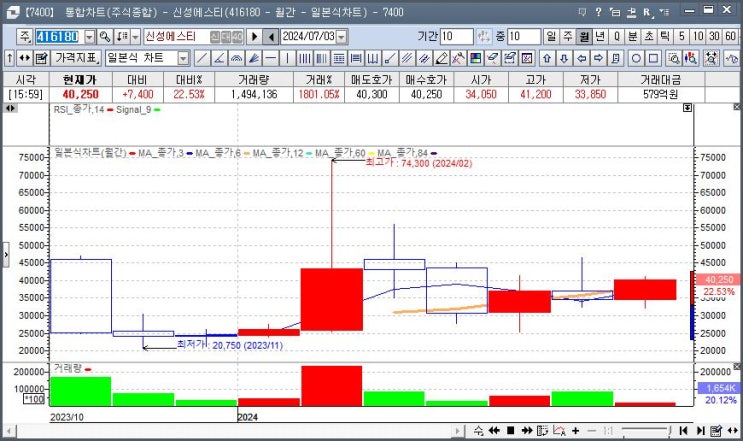This screenshot has width=743, height=441.
Task: Click the 현재가 value 40,250
Action: pyautogui.click(x=81, y=94)
